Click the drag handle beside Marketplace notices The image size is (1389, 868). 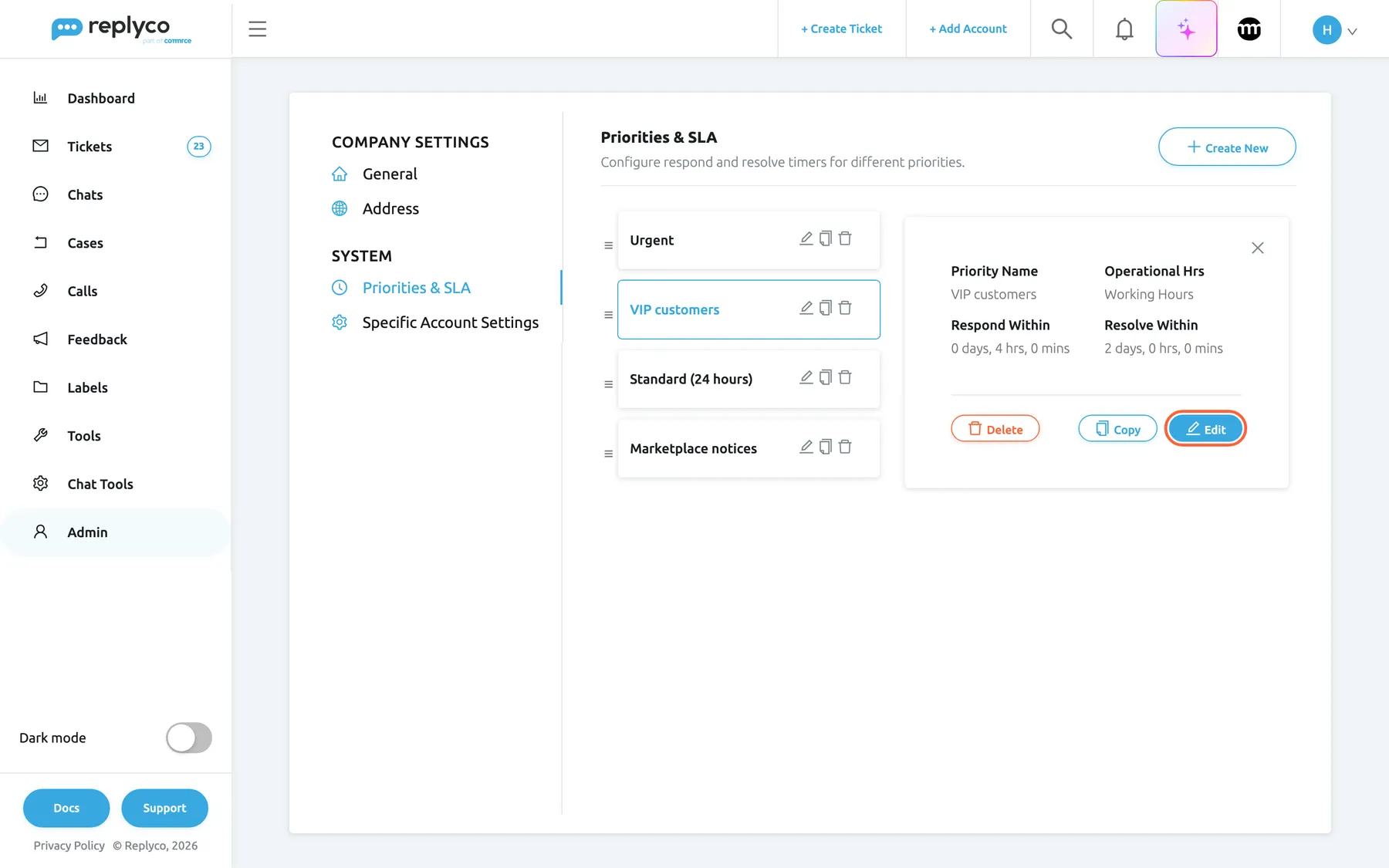click(608, 454)
